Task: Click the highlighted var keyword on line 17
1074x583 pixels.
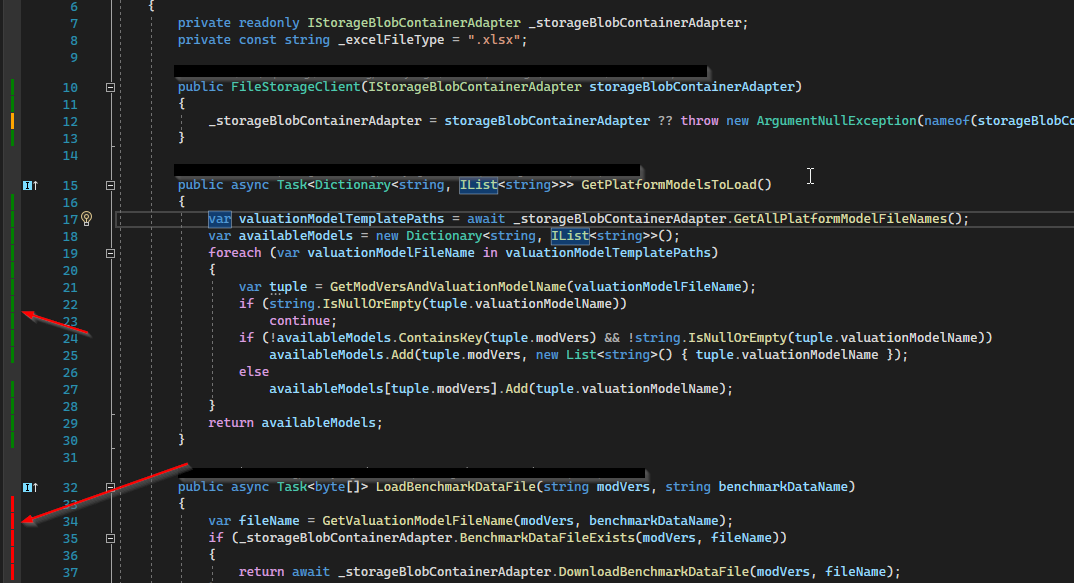Action: tap(219, 219)
